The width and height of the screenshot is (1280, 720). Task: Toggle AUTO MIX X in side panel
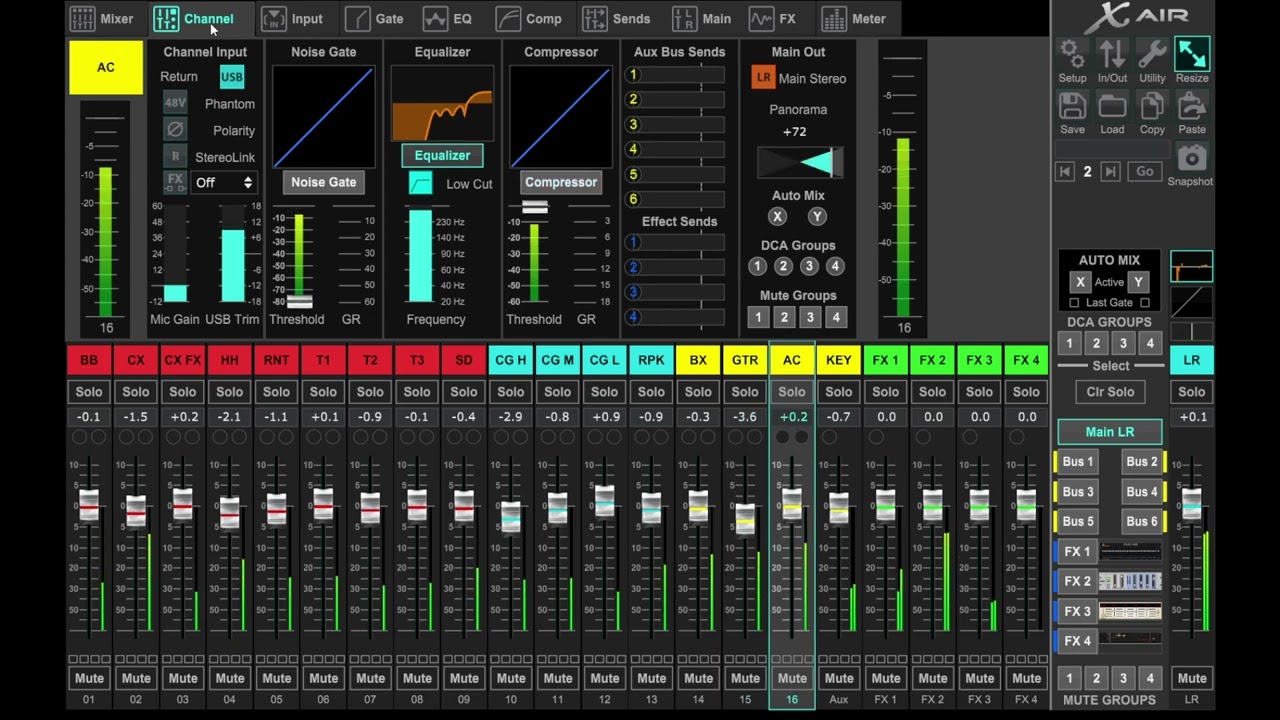tap(1080, 282)
